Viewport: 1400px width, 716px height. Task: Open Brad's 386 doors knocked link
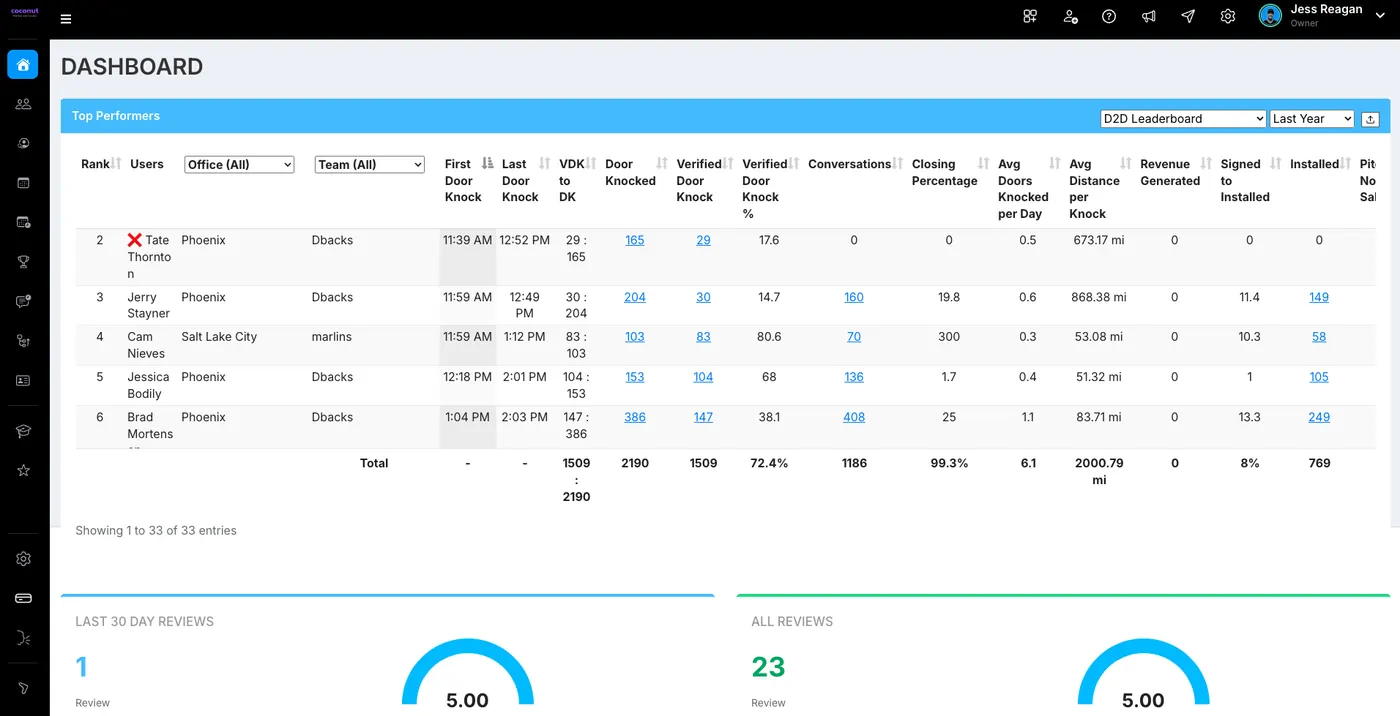[x=635, y=417]
